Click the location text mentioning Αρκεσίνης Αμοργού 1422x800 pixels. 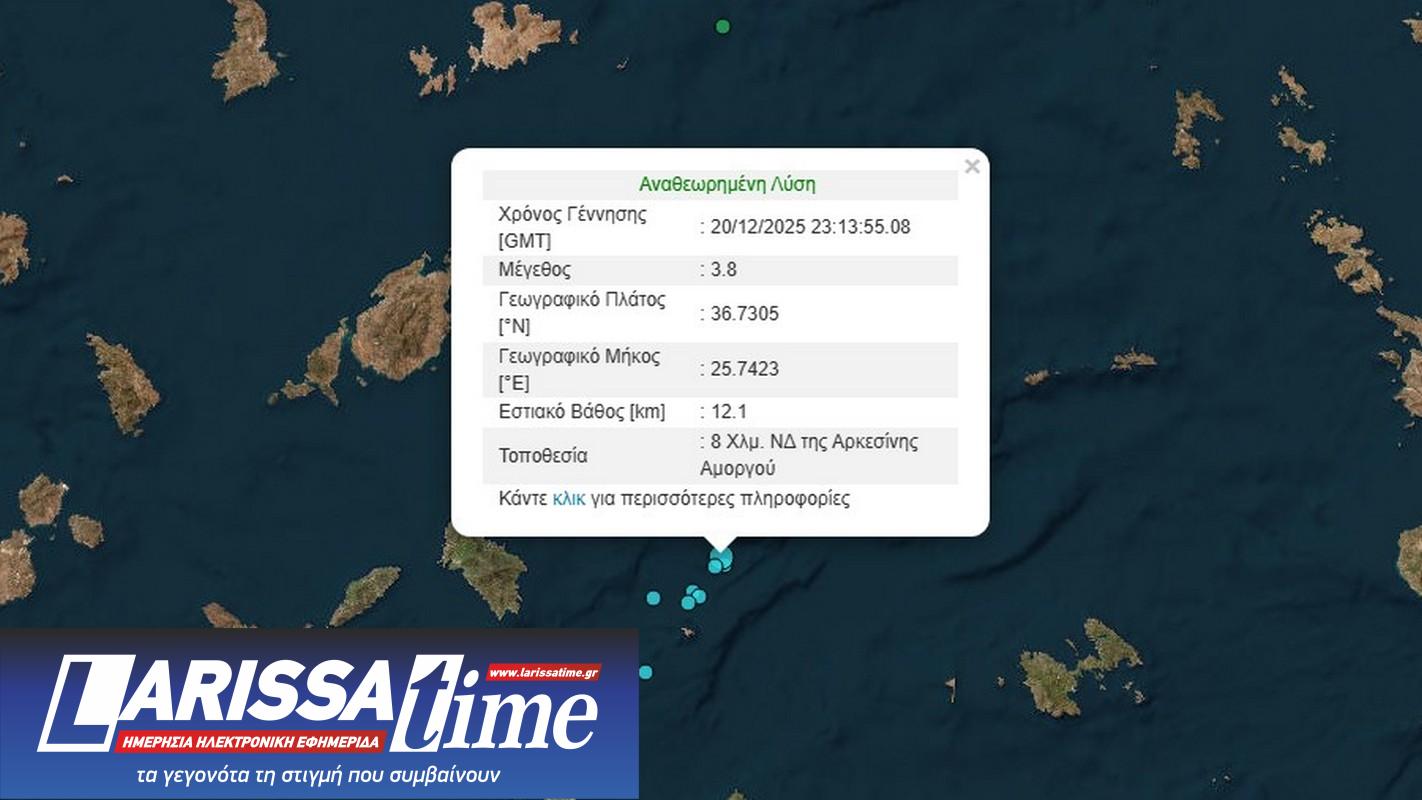click(809, 455)
